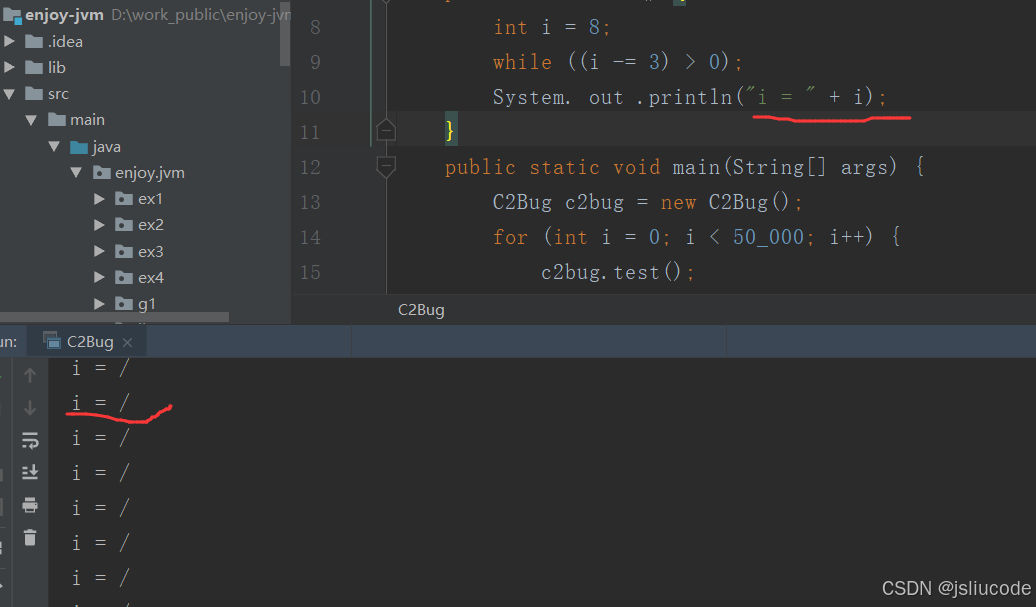The image size is (1036, 607).
Task: Clear console output with trash icon
Action: (x=30, y=537)
